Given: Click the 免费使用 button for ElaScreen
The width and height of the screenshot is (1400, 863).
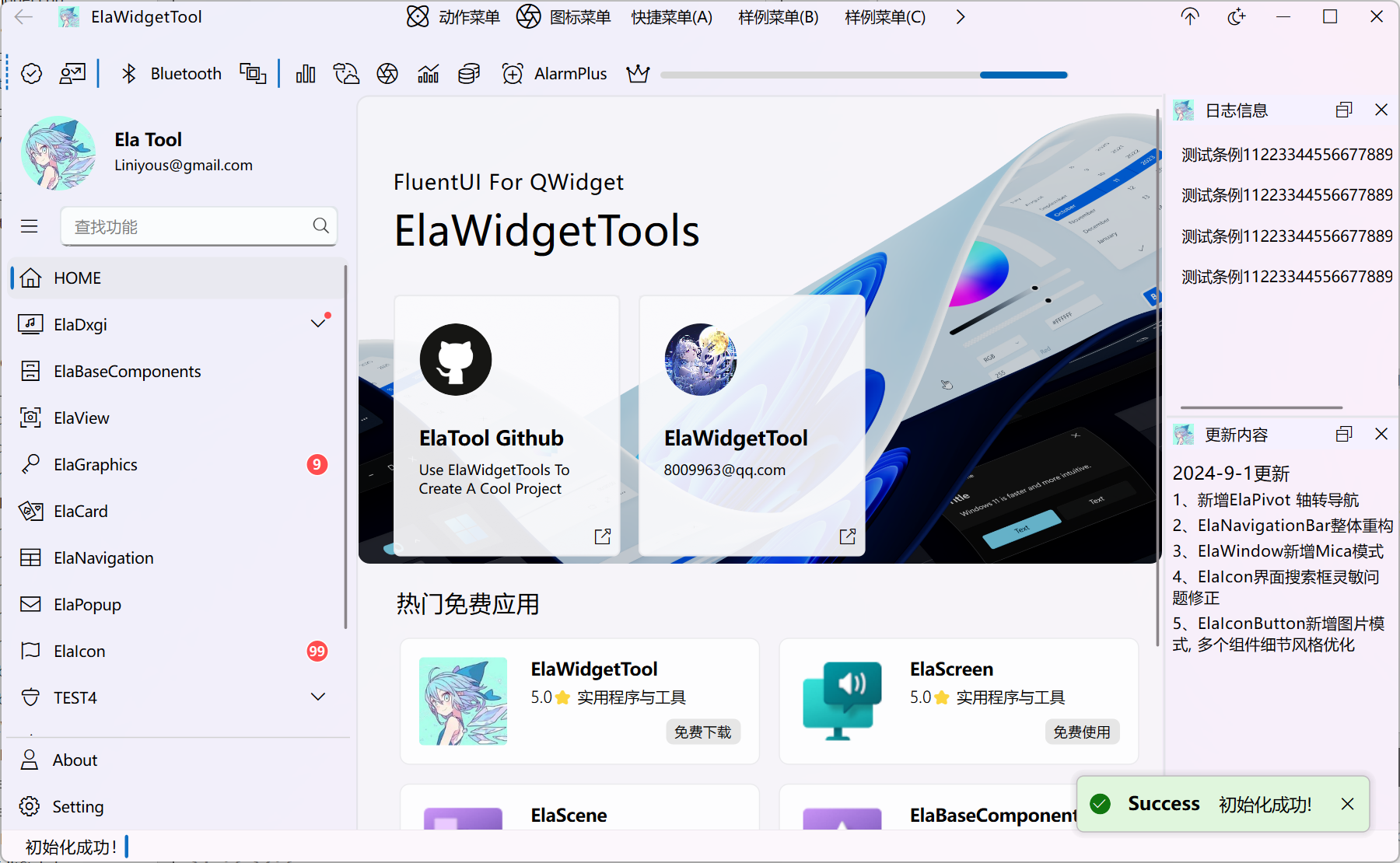Looking at the screenshot, I should click(x=1082, y=732).
